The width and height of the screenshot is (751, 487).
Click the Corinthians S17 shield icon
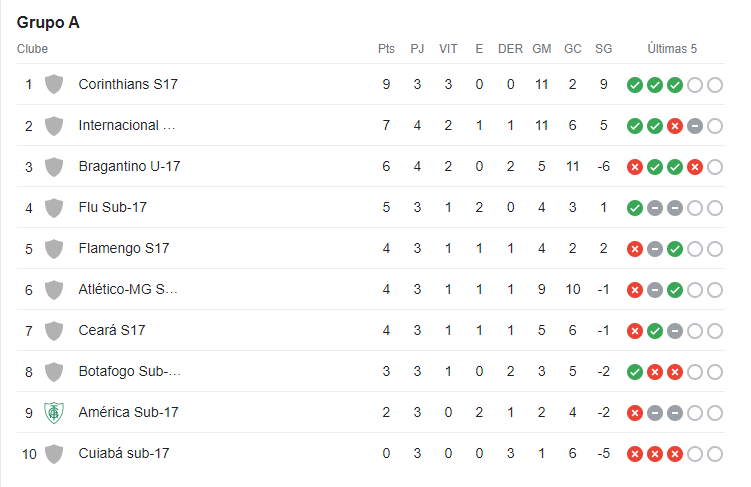(54, 84)
